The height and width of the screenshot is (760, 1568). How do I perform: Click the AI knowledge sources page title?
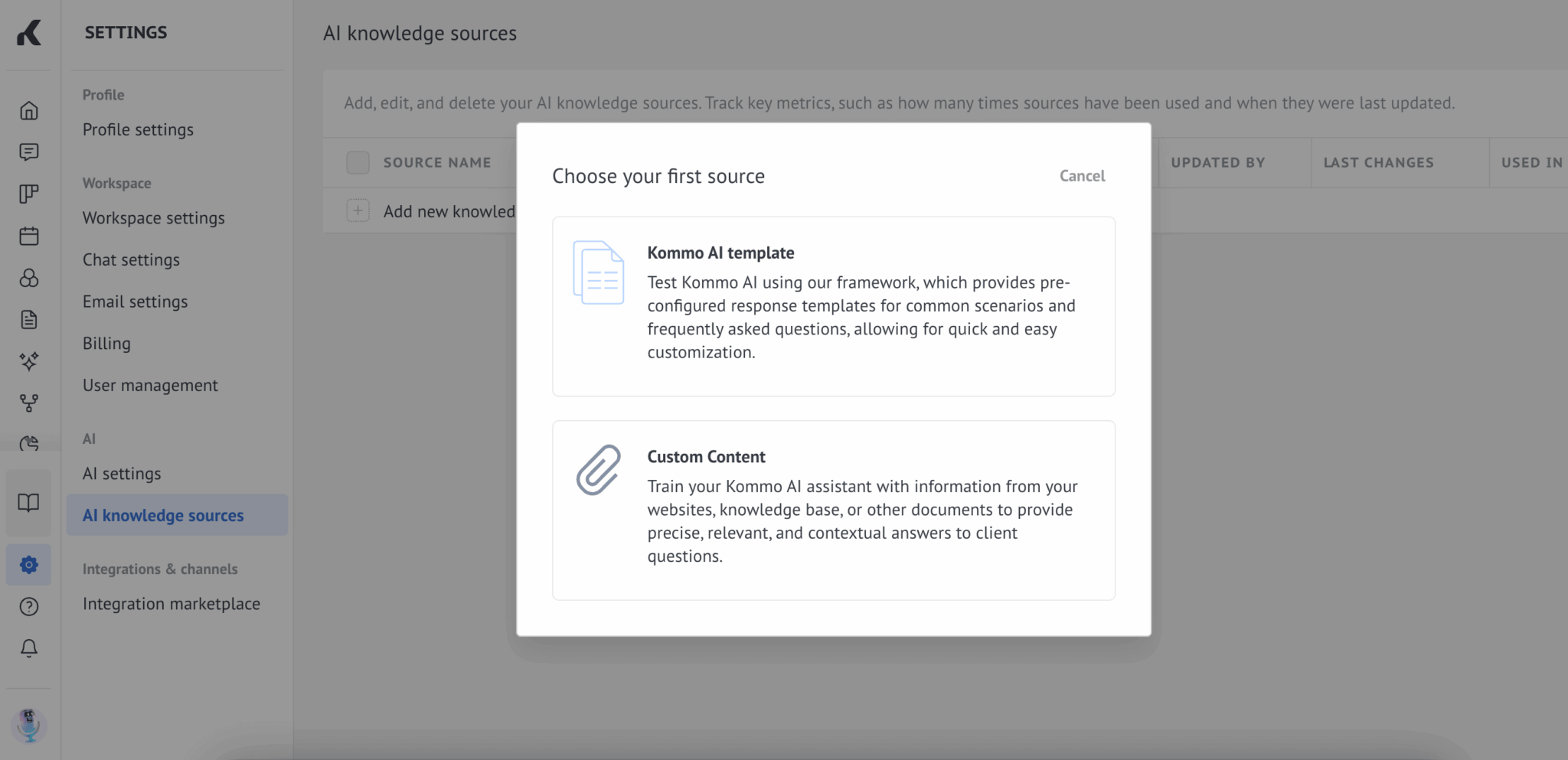[420, 34]
